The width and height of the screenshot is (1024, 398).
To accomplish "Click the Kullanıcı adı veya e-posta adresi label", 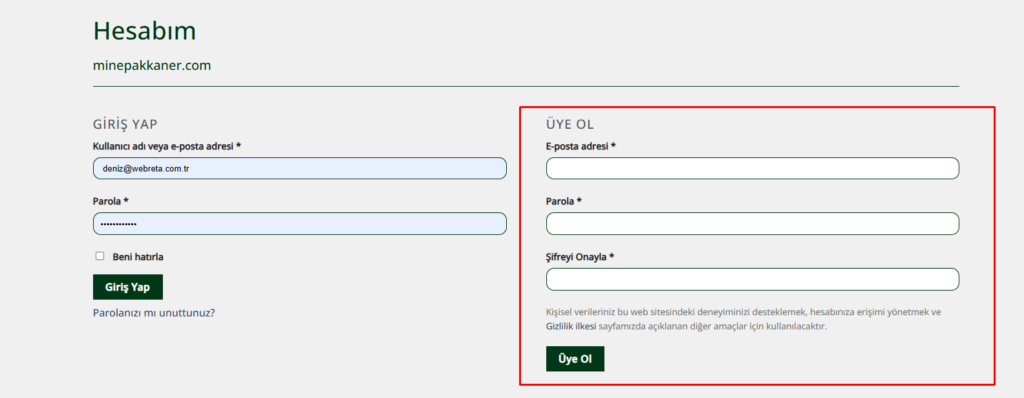I will tap(167, 146).
